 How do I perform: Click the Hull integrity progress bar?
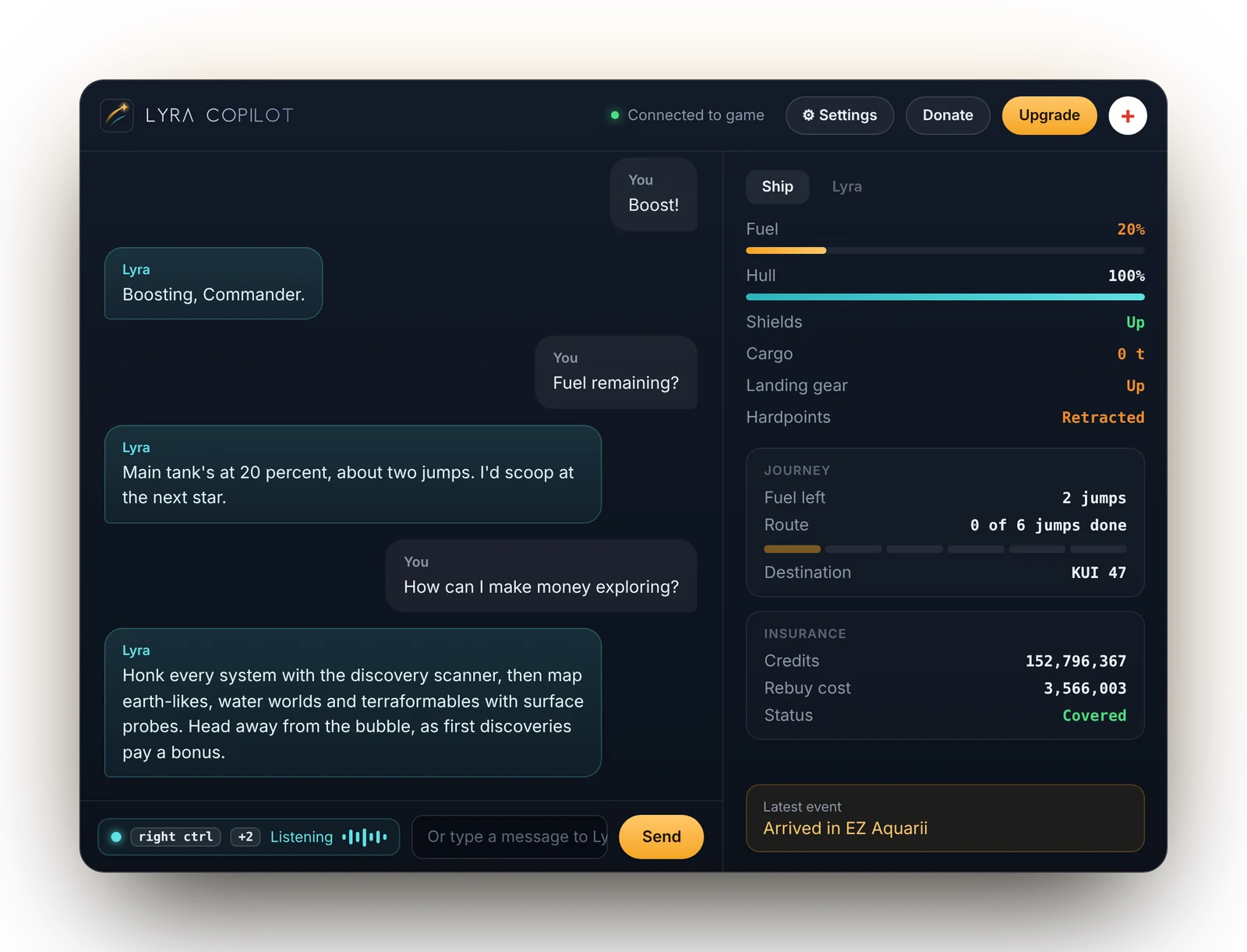(945, 297)
